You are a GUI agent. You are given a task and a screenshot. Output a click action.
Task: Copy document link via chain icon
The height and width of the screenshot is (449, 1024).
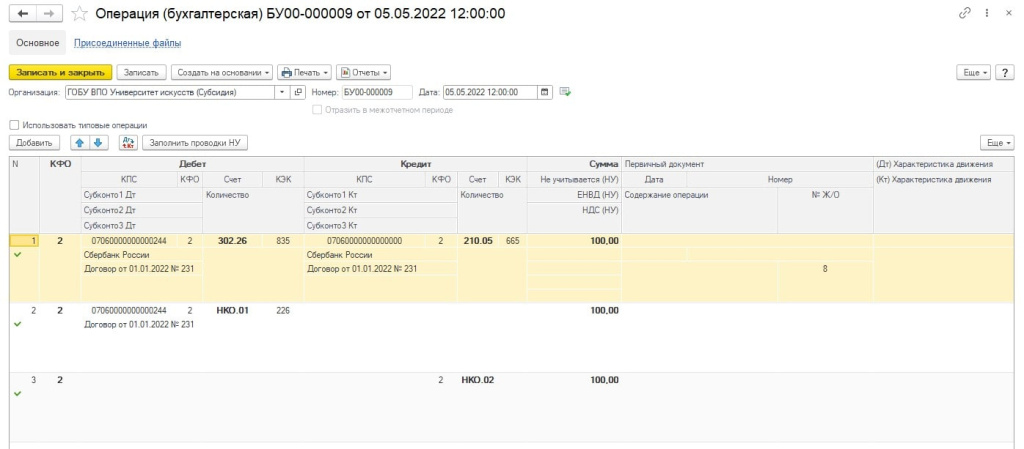965,13
